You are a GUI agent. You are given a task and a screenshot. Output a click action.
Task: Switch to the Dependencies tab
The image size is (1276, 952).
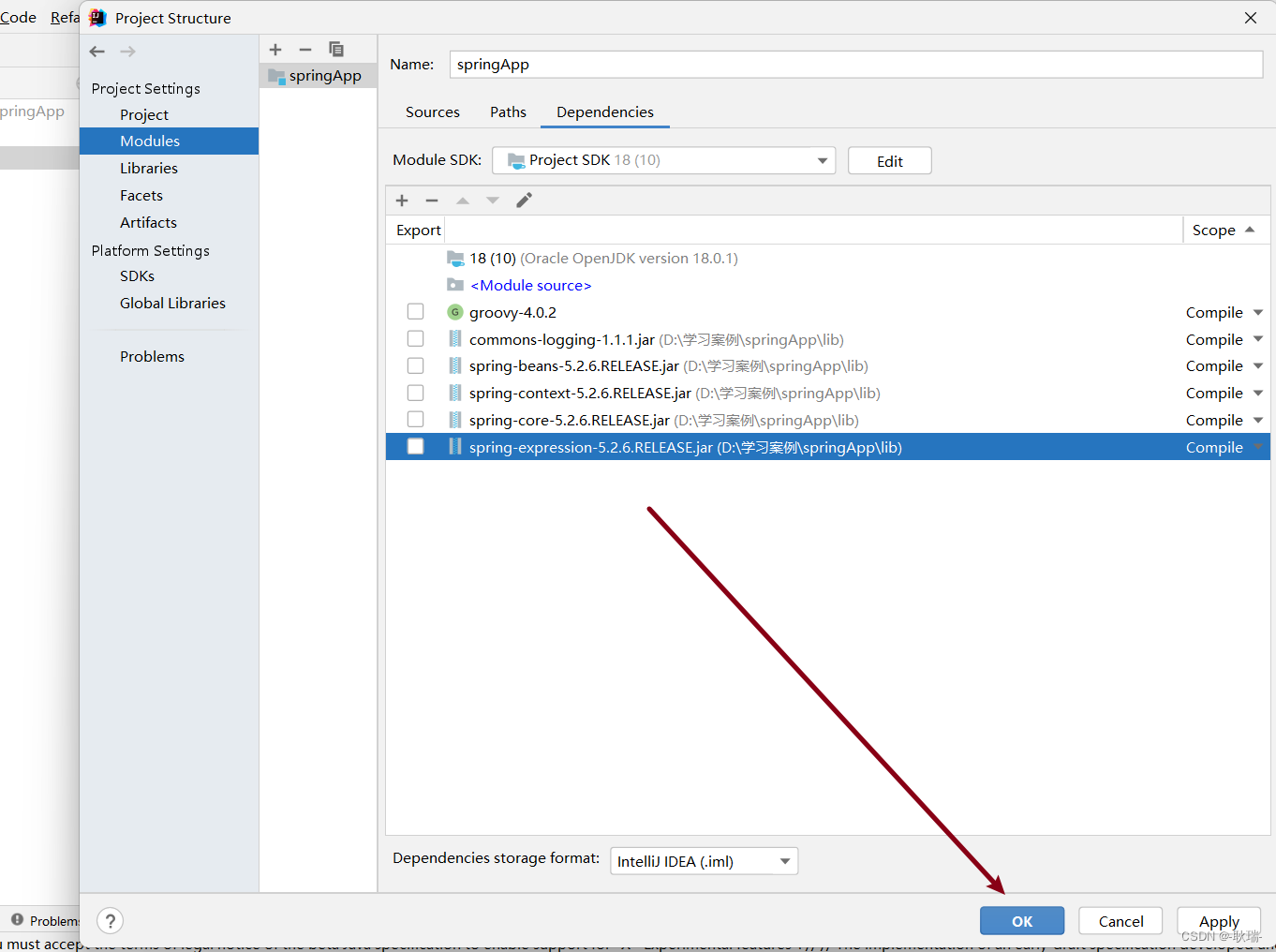(605, 112)
